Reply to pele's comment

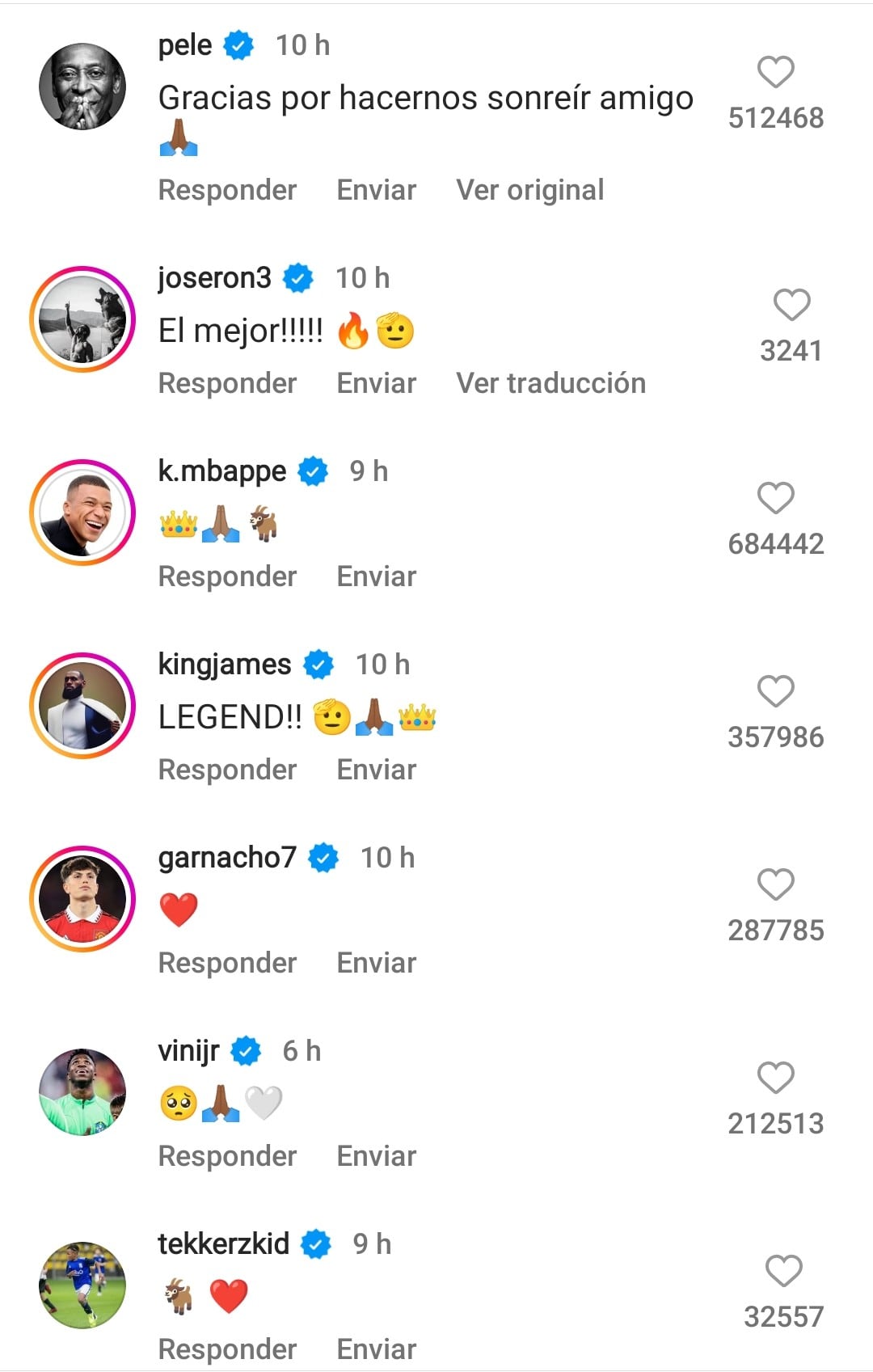click(227, 190)
